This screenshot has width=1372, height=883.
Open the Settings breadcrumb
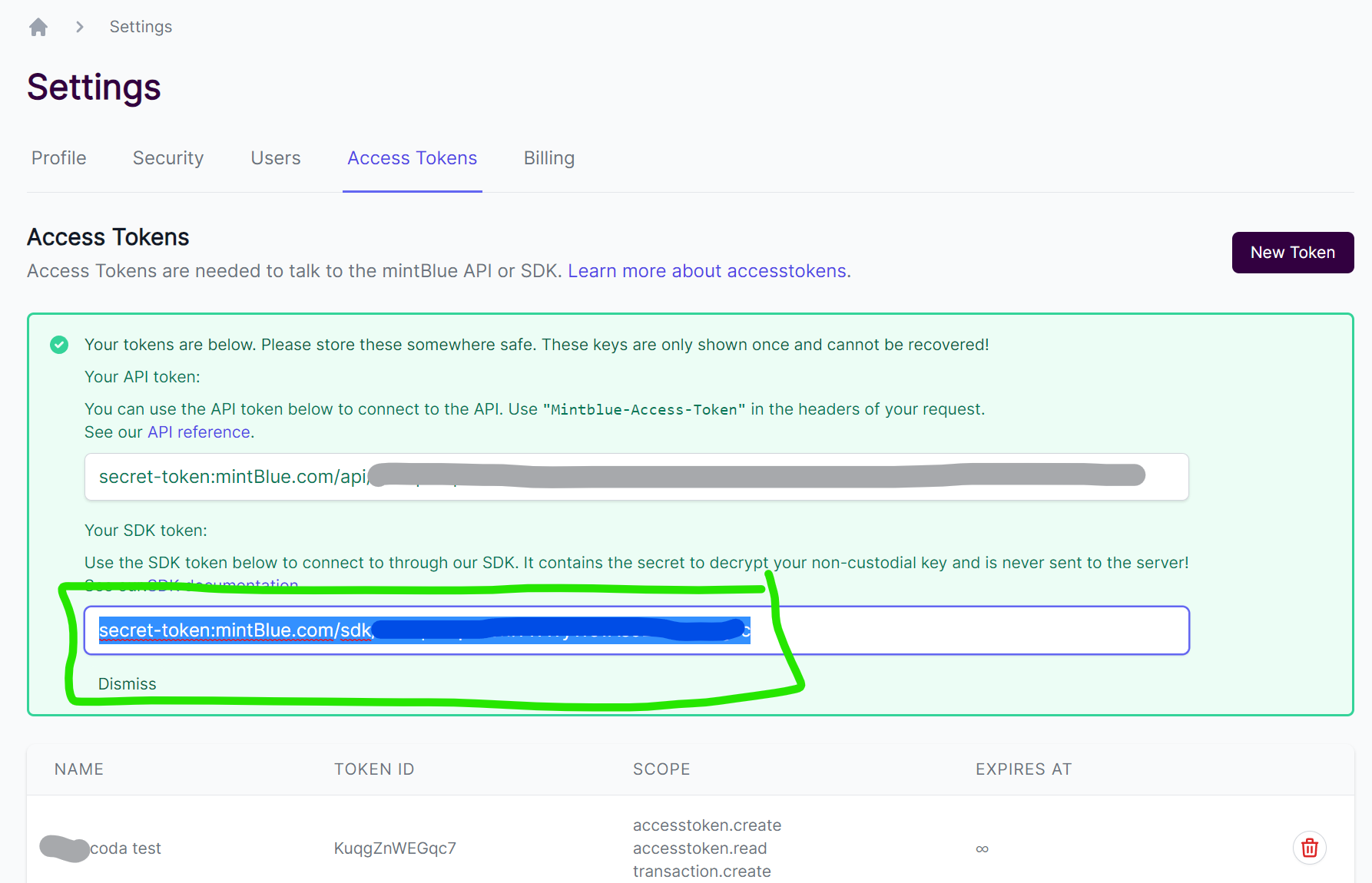point(141,27)
